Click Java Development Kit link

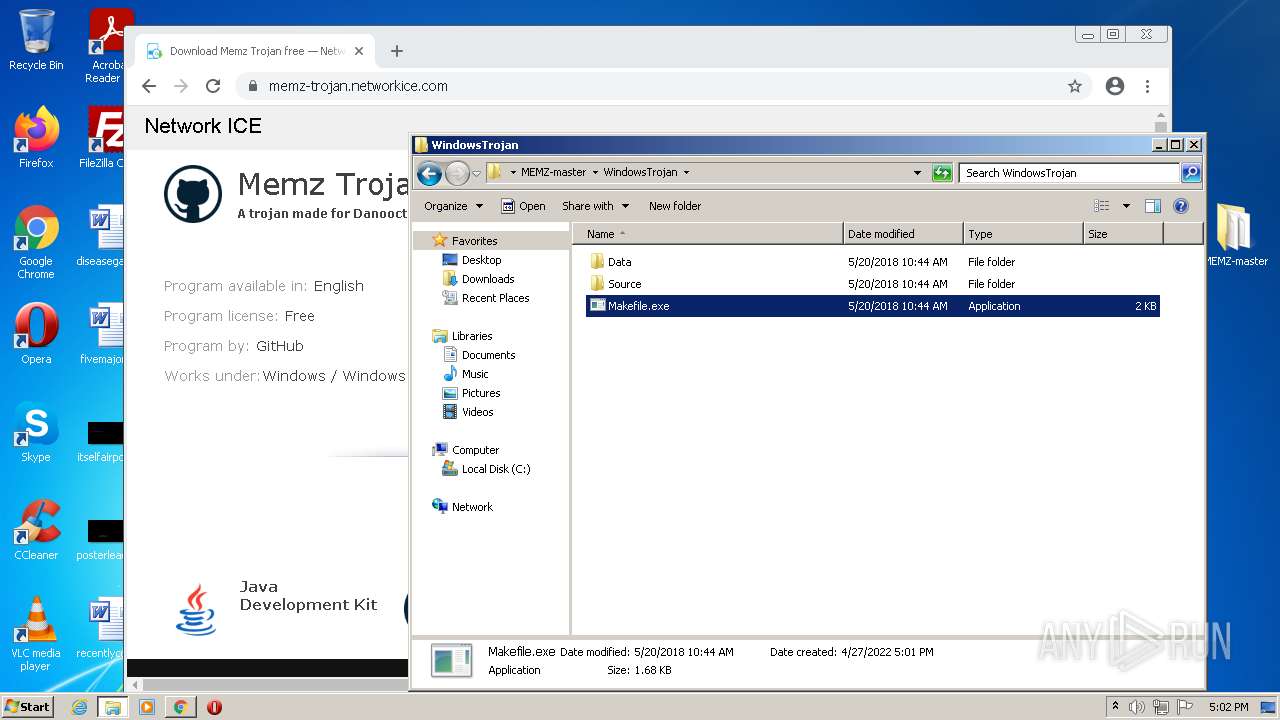(x=308, y=595)
